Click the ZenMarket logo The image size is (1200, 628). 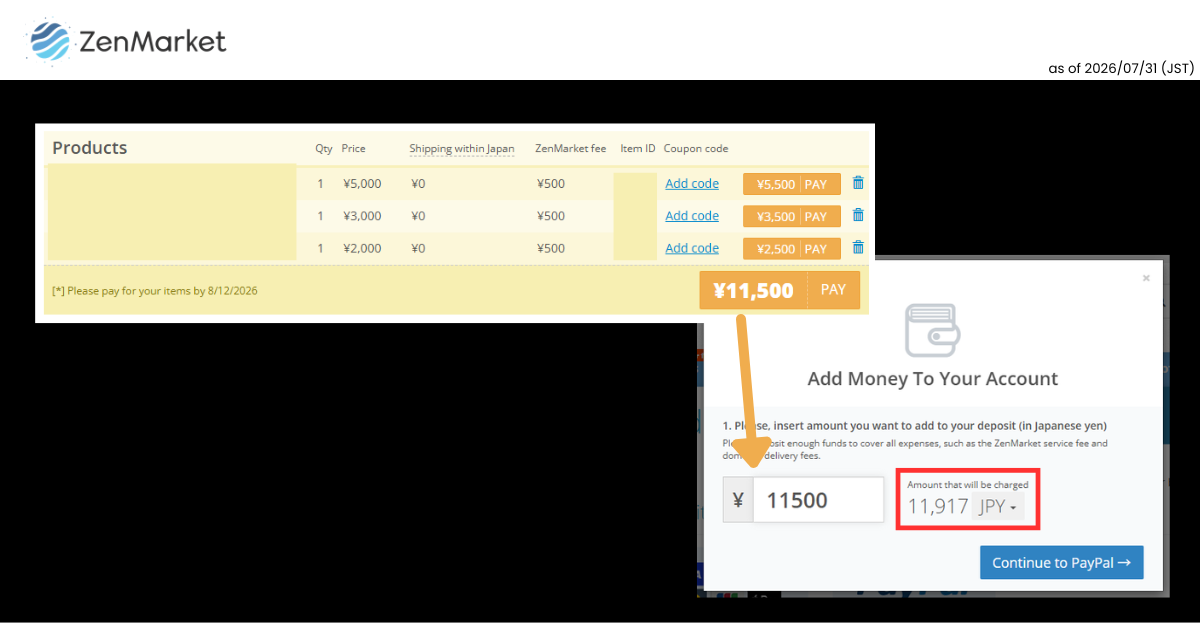point(128,41)
